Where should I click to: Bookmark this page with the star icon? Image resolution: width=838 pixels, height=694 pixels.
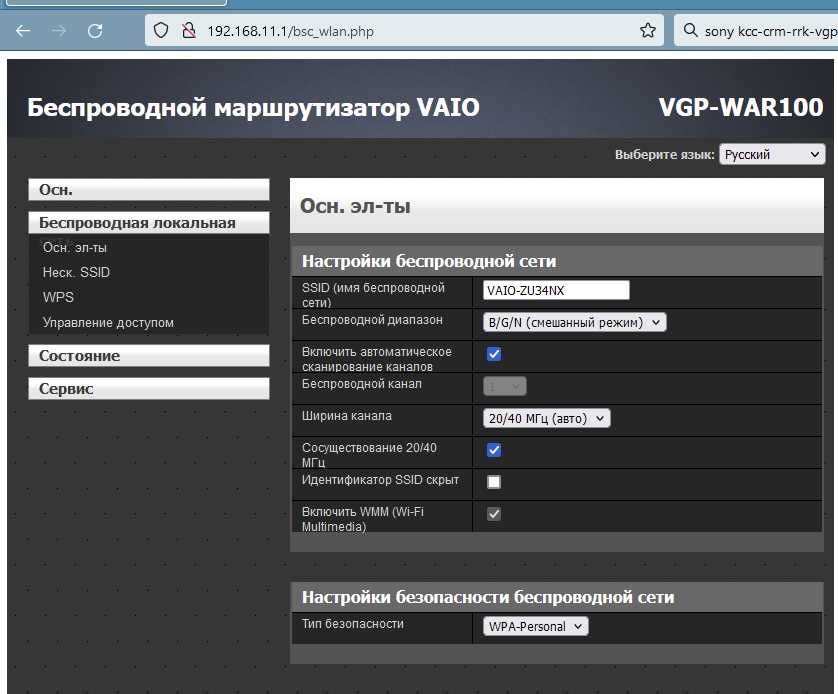648,30
